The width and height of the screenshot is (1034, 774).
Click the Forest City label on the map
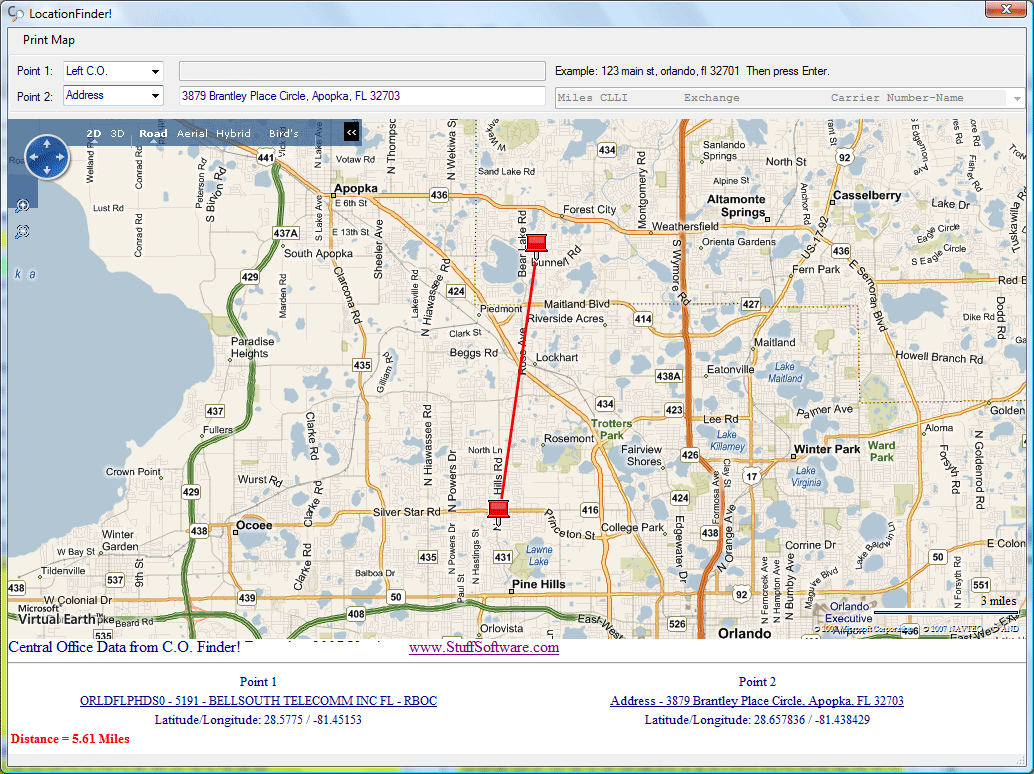coord(590,210)
